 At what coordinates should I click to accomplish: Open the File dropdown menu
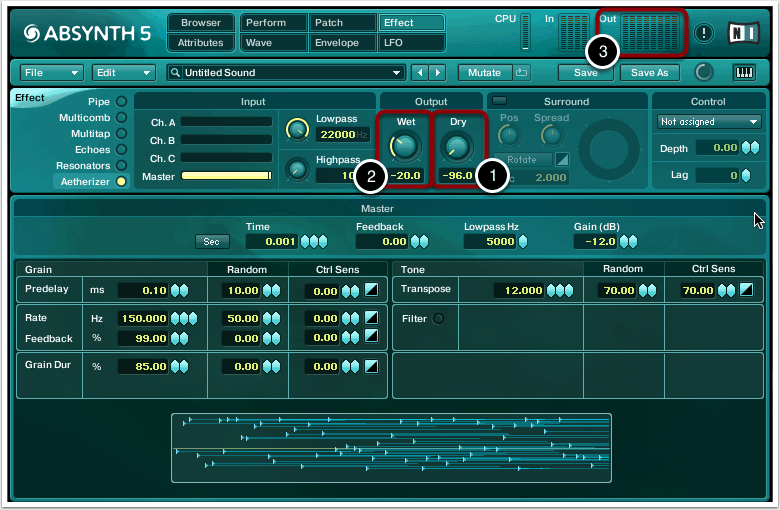[52, 73]
